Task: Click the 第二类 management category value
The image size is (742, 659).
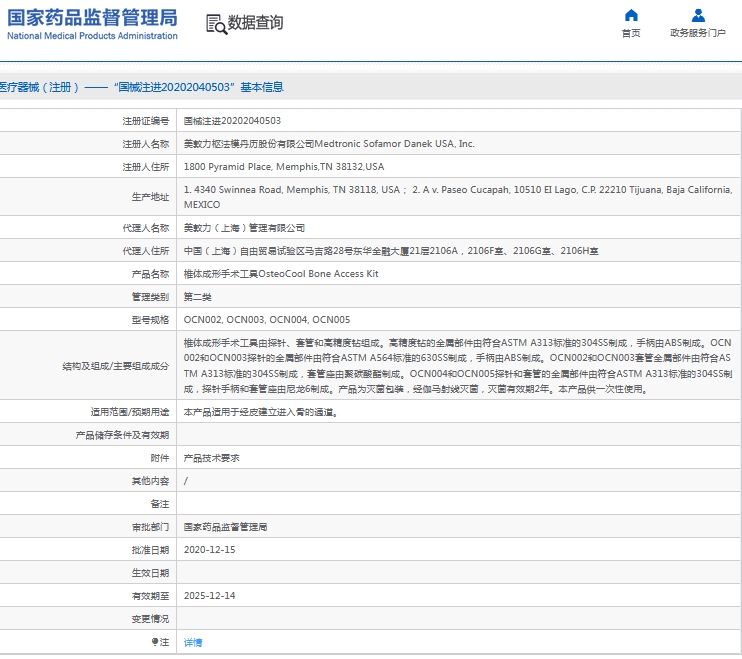Action: pos(197,297)
